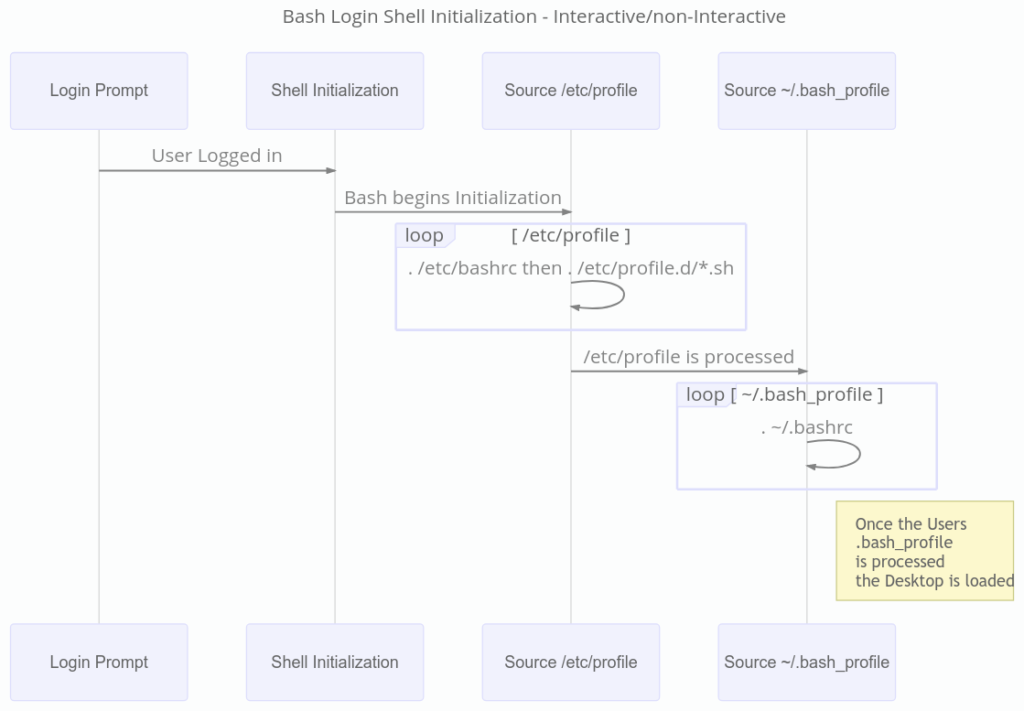The height and width of the screenshot is (711, 1024).
Task: Select the top Source ~/.bash_profile box
Action: click(807, 91)
